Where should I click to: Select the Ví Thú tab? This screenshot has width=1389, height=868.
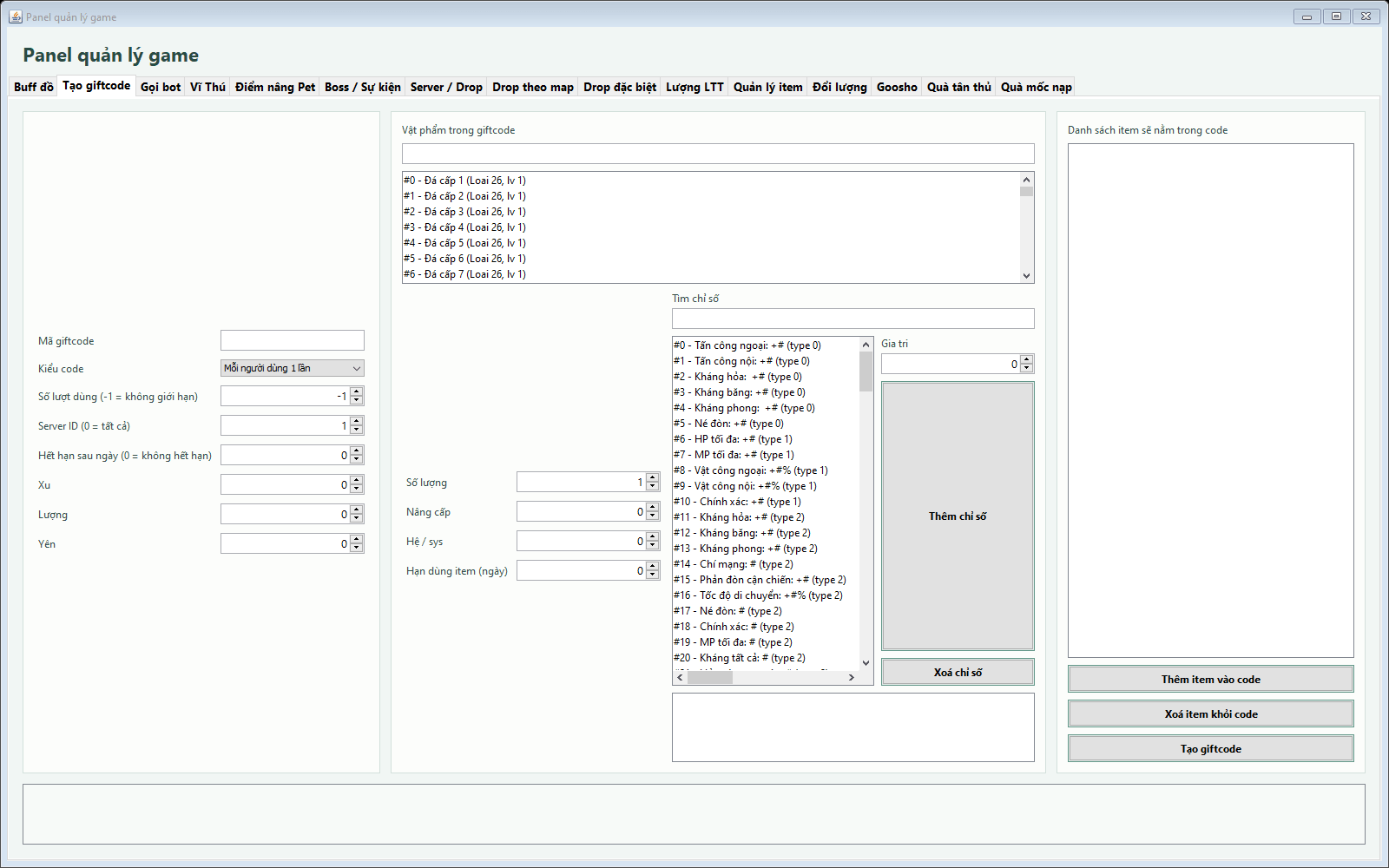click(x=207, y=87)
